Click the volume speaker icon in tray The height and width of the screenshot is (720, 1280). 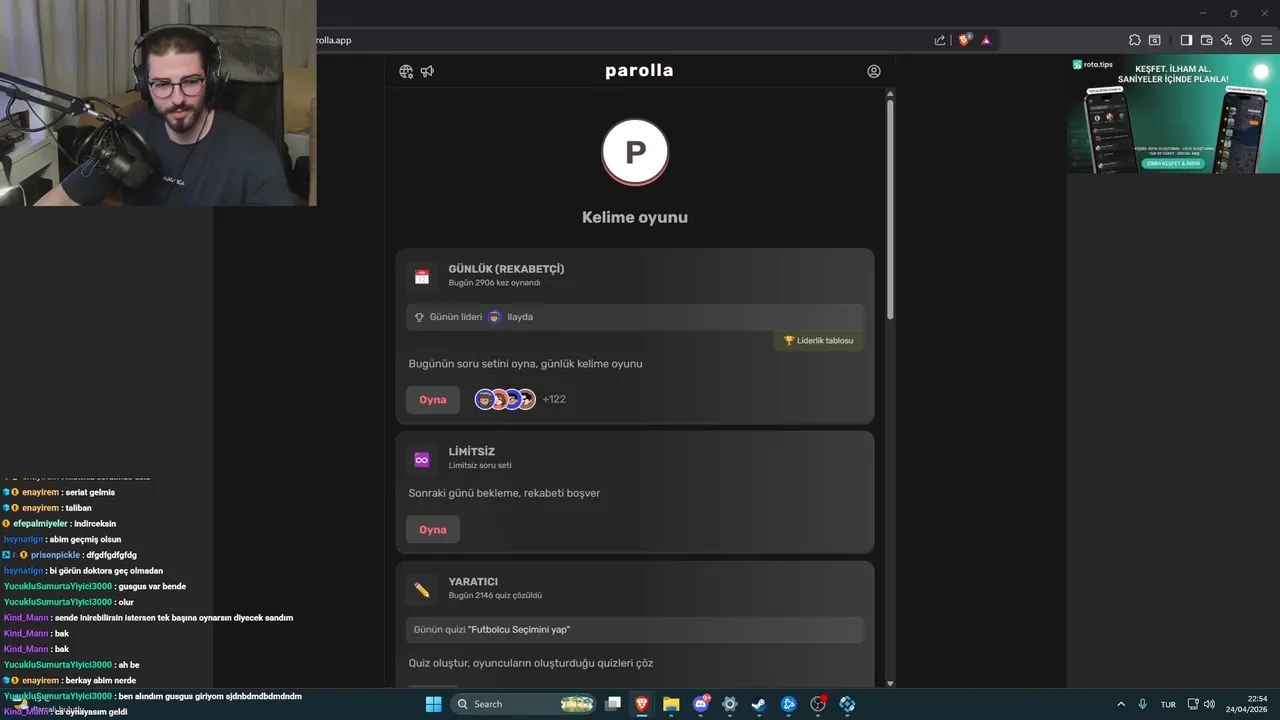[1209, 704]
